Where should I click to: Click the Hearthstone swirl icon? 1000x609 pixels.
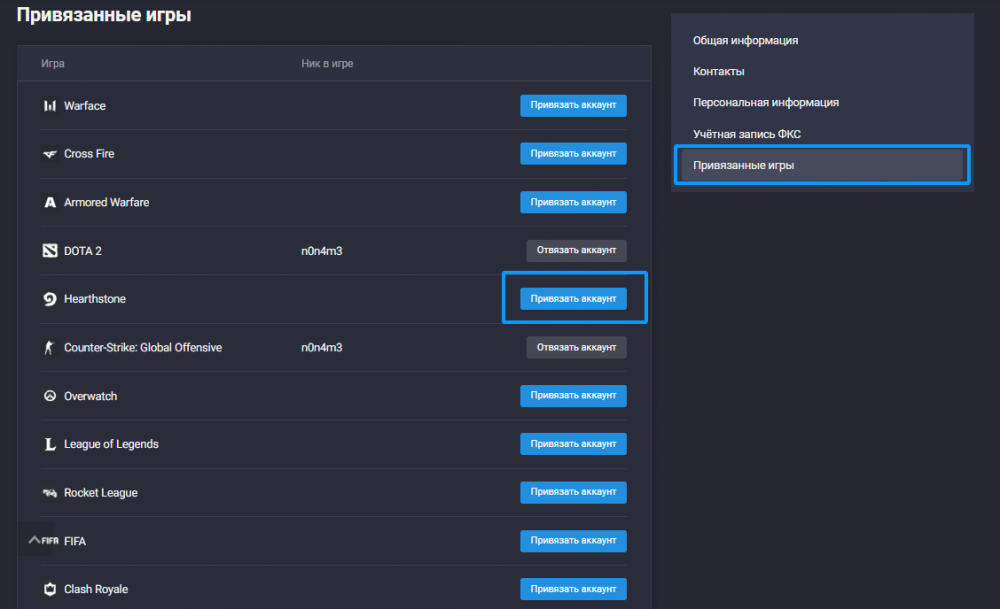[50, 299]
